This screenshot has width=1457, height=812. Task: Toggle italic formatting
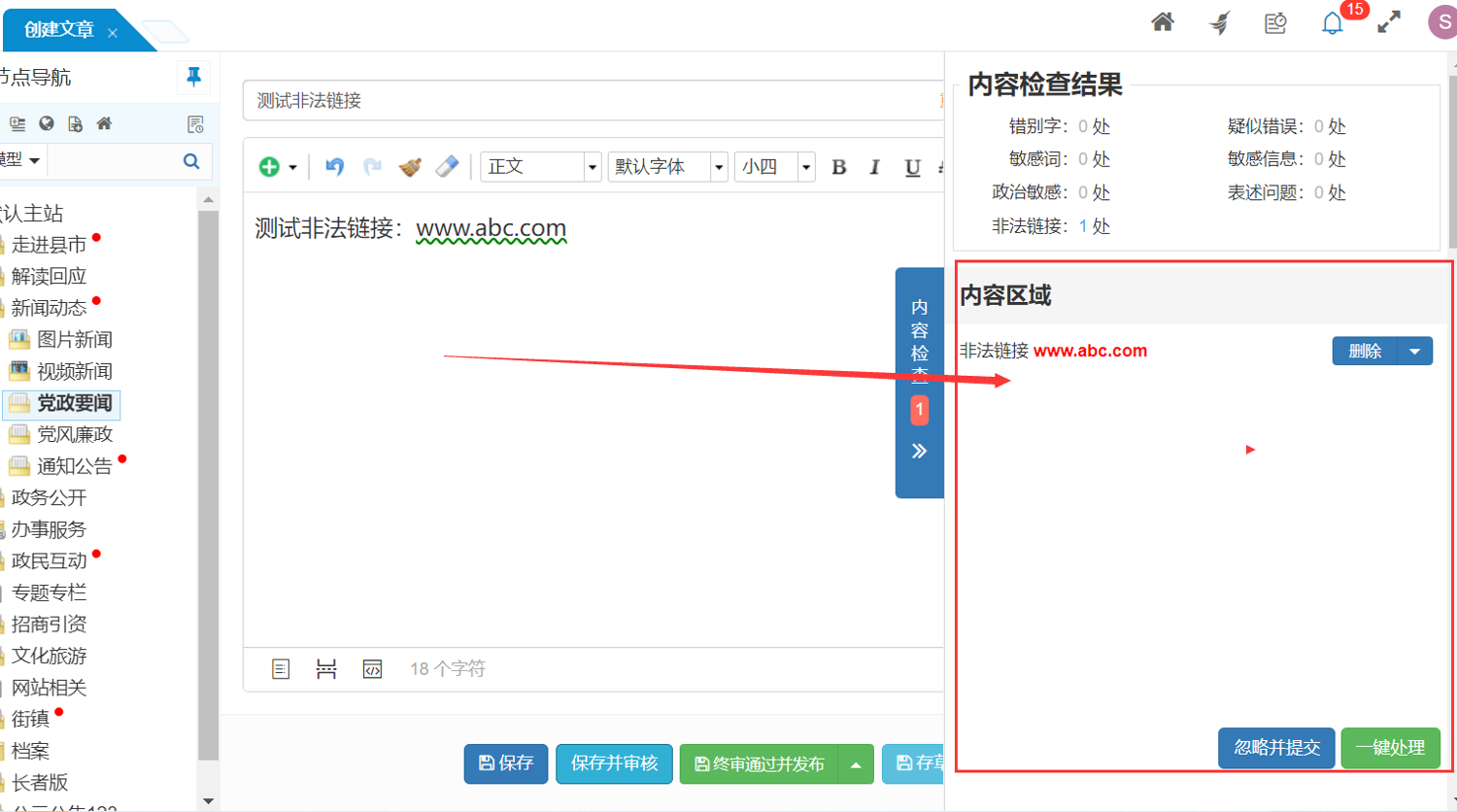(x=874, y=167)
